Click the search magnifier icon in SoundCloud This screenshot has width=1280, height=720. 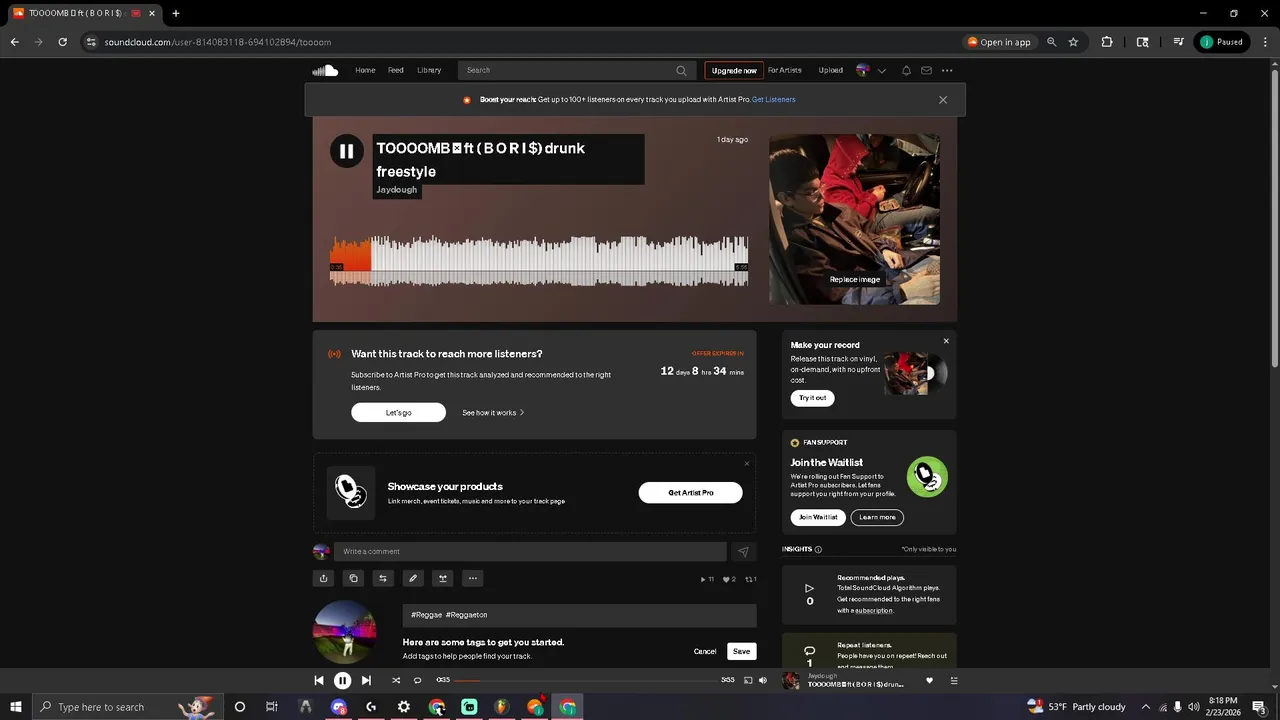[x=681, y=70]
